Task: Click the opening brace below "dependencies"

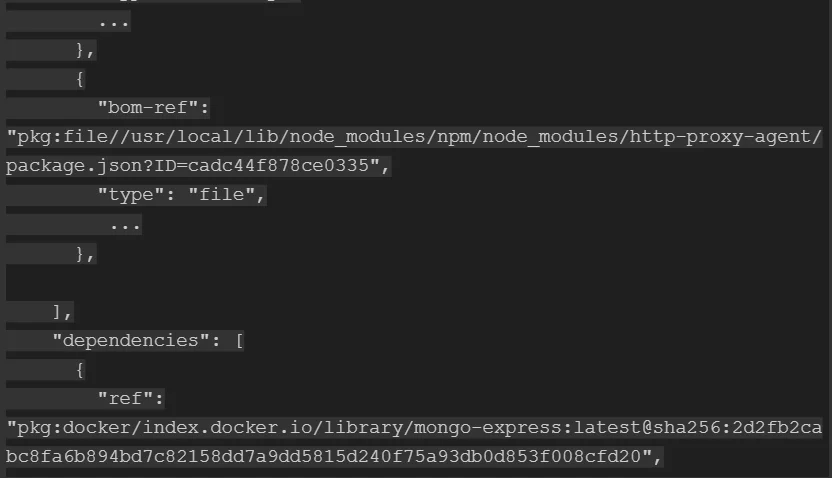Action: (80, 370)
